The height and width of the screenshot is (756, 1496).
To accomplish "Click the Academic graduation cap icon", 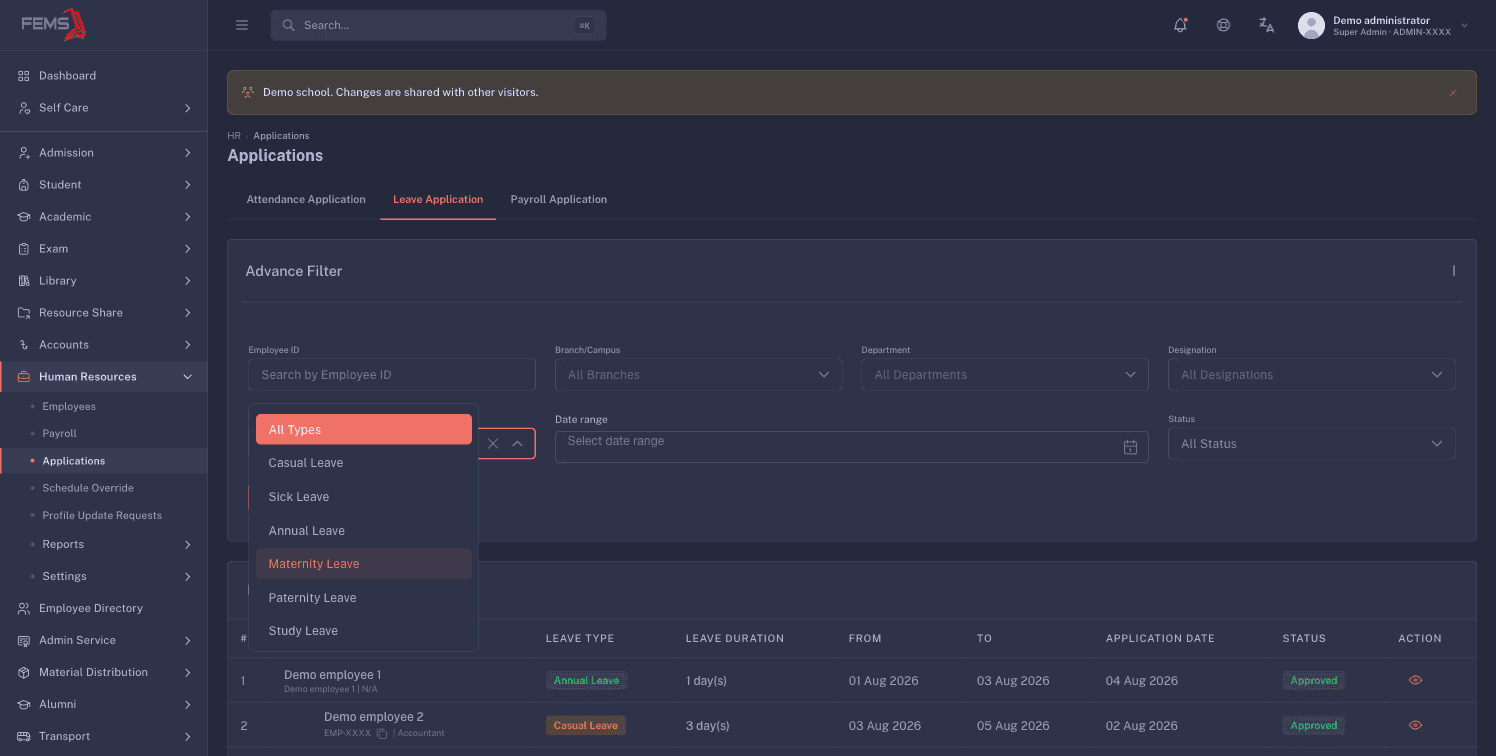I will (24, 217).
